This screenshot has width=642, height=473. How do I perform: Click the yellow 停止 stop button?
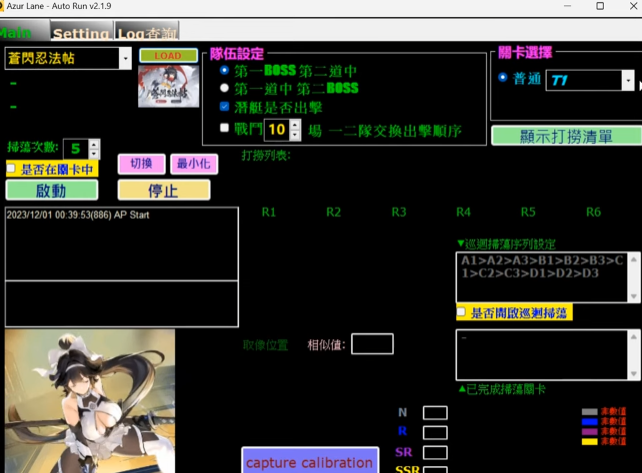click(164, 190)
